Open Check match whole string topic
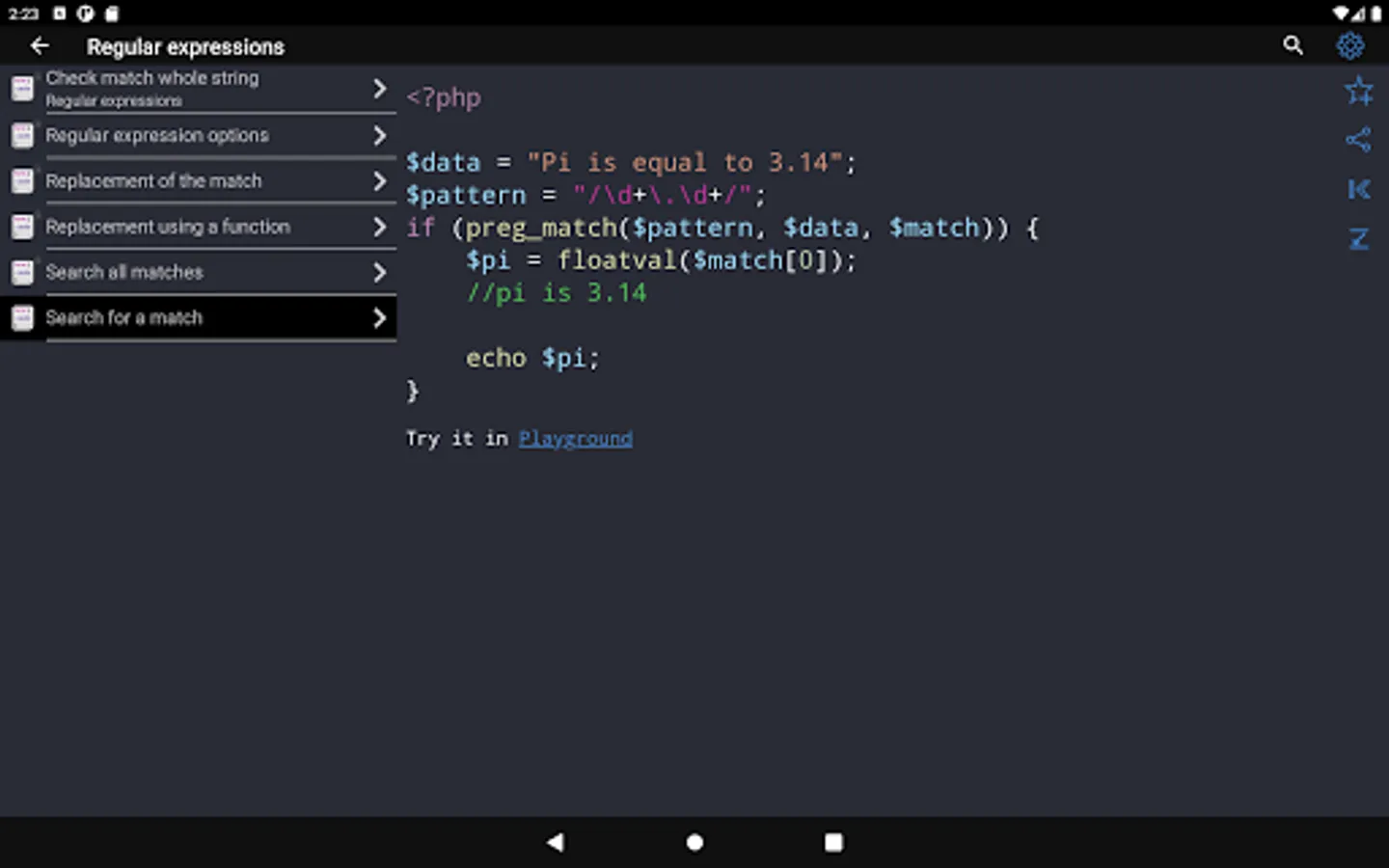The height and width of the screenshot is (868, 1389). [x=199, y=89]
